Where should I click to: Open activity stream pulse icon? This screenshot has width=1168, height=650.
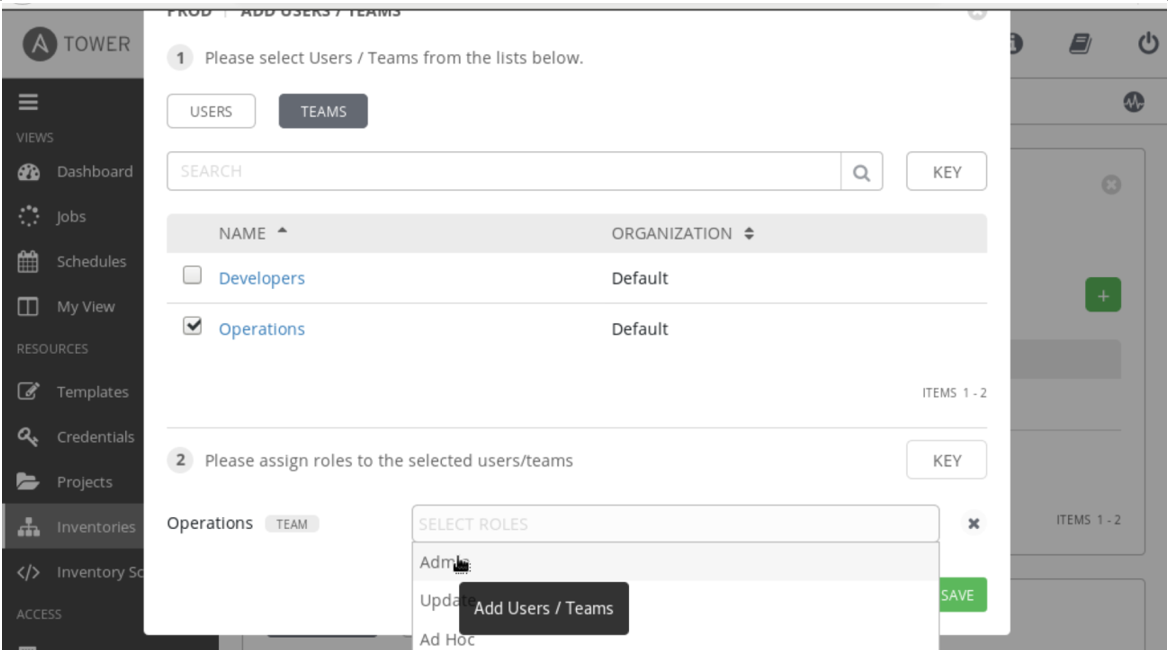1134,102
